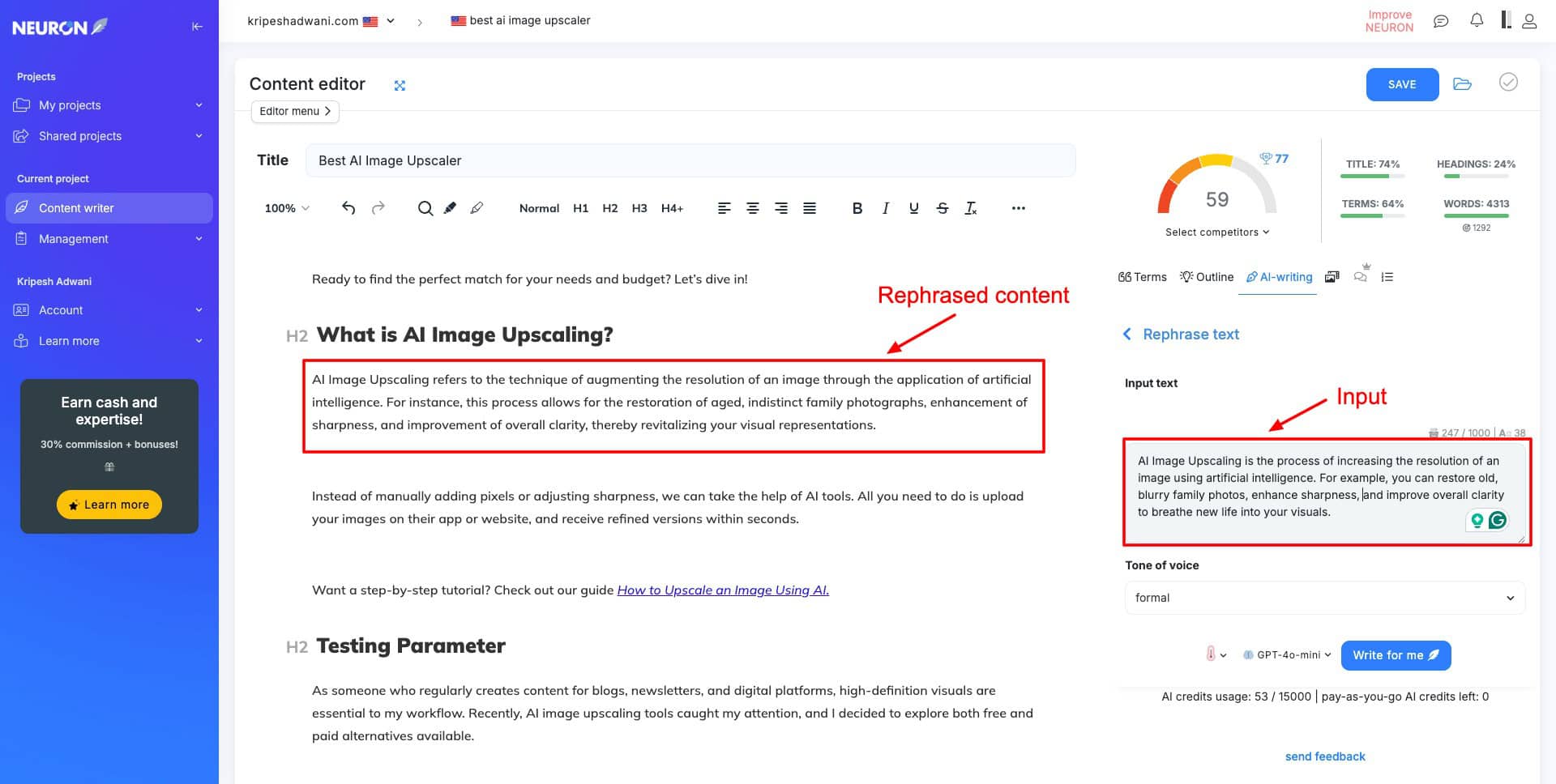Screen dimensions: 1556x784
Task: Open the notifications bell
Action: 1477,21
